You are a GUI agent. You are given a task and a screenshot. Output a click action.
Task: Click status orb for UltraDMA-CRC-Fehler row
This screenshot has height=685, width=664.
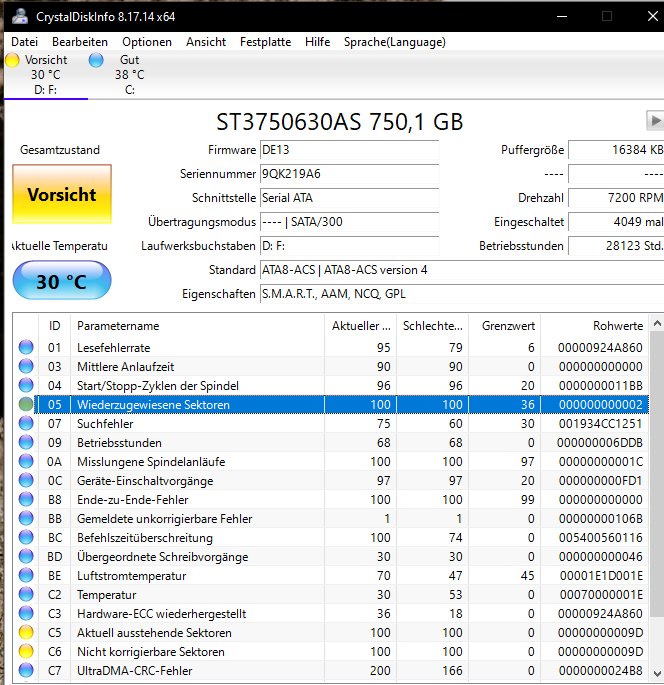[x=26, y=670]
